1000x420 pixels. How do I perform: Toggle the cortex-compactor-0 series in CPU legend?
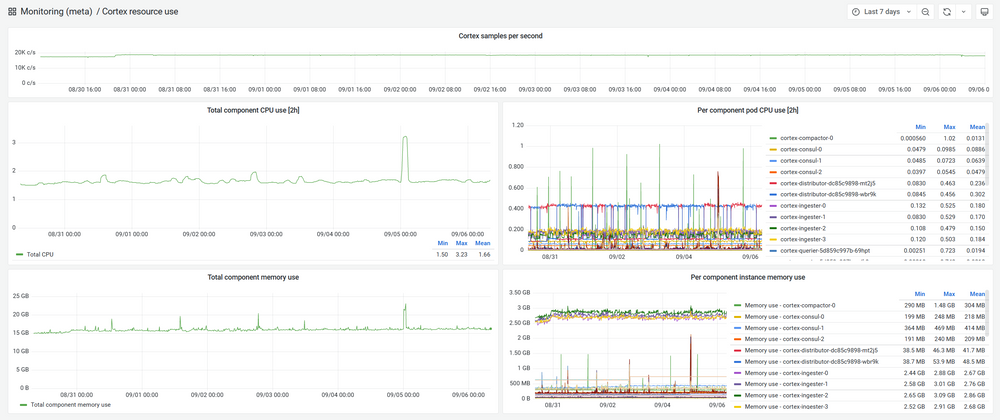coord(808,138)
